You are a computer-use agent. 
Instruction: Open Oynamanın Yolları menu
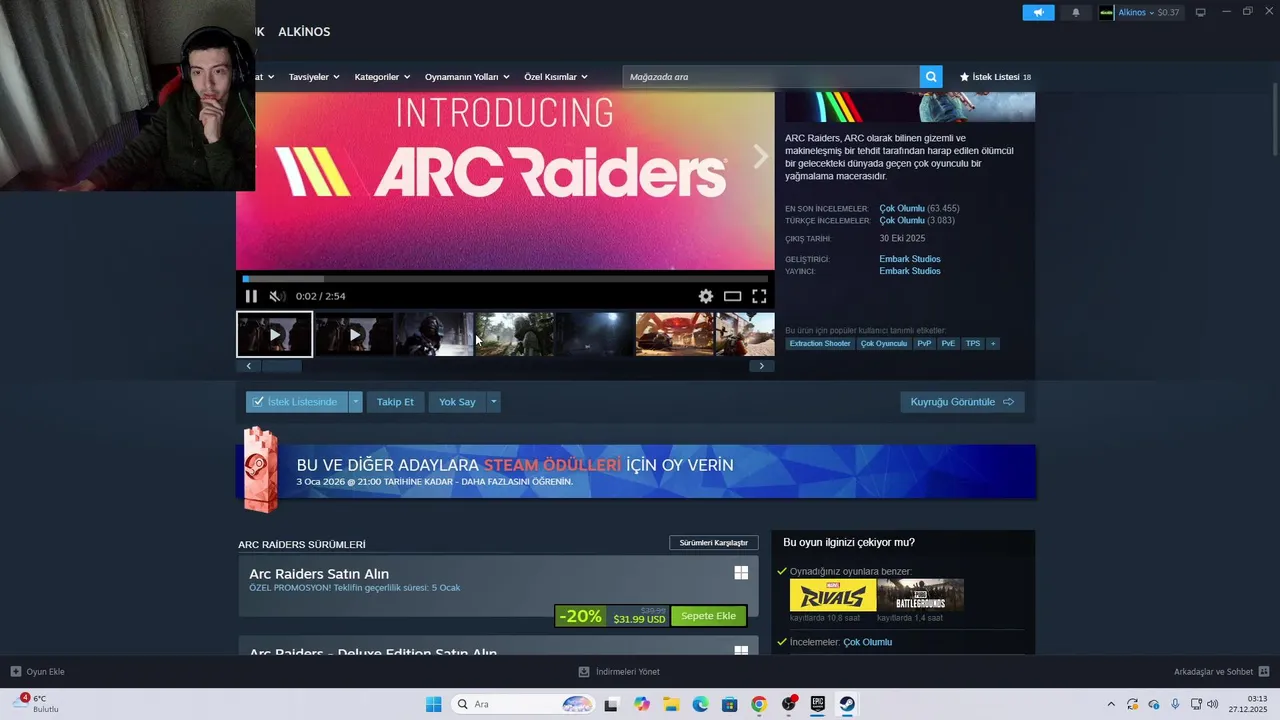[x=467, y=77]
